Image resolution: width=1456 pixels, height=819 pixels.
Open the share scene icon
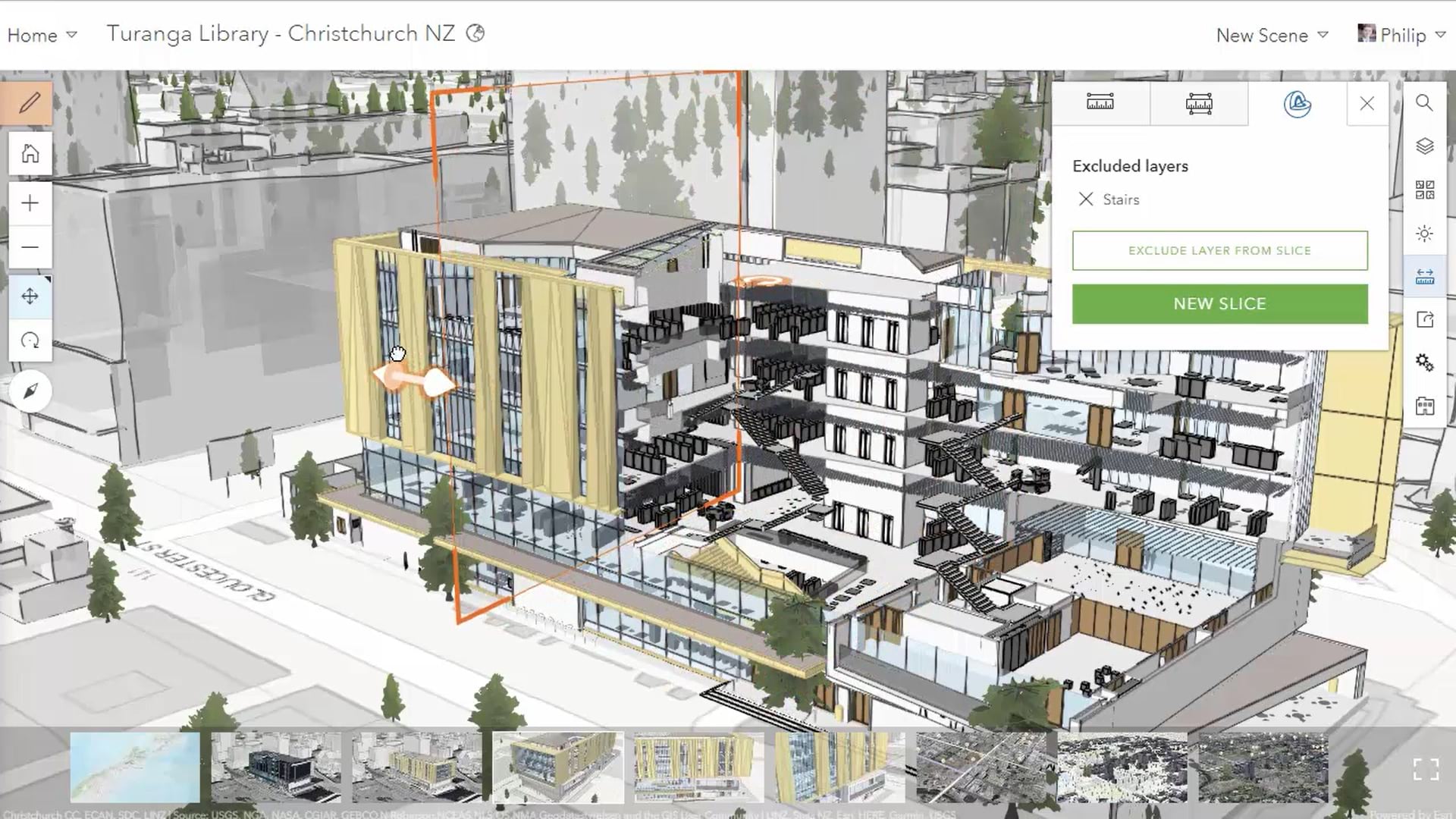point(1424,320)
